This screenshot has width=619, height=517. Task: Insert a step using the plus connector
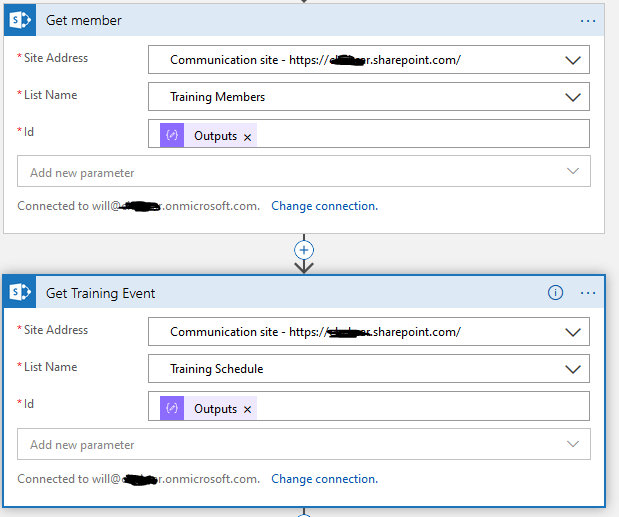click(305, 249)
